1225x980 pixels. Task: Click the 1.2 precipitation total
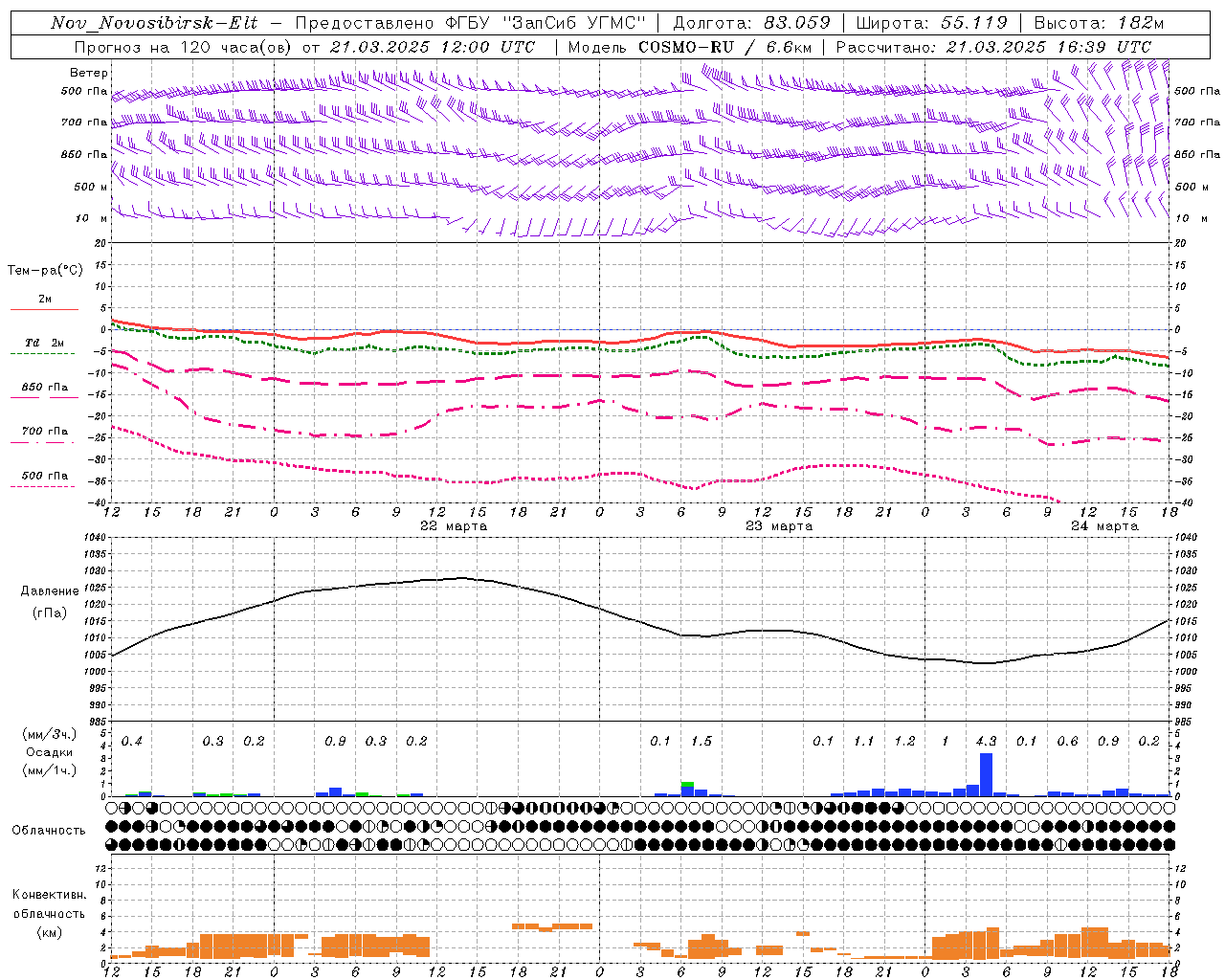tap(904, 742)
